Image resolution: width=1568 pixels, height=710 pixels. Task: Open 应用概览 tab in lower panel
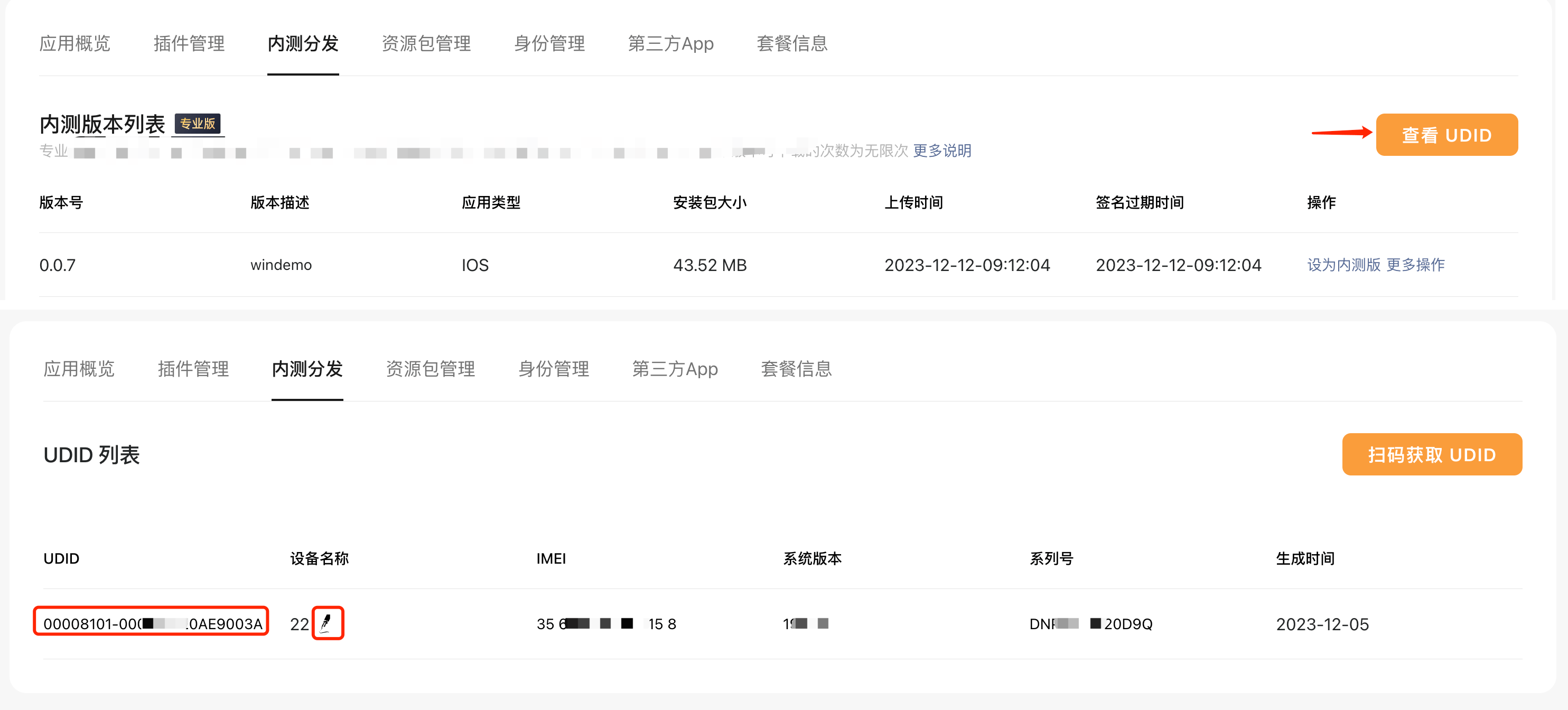[x=79, y=368]
